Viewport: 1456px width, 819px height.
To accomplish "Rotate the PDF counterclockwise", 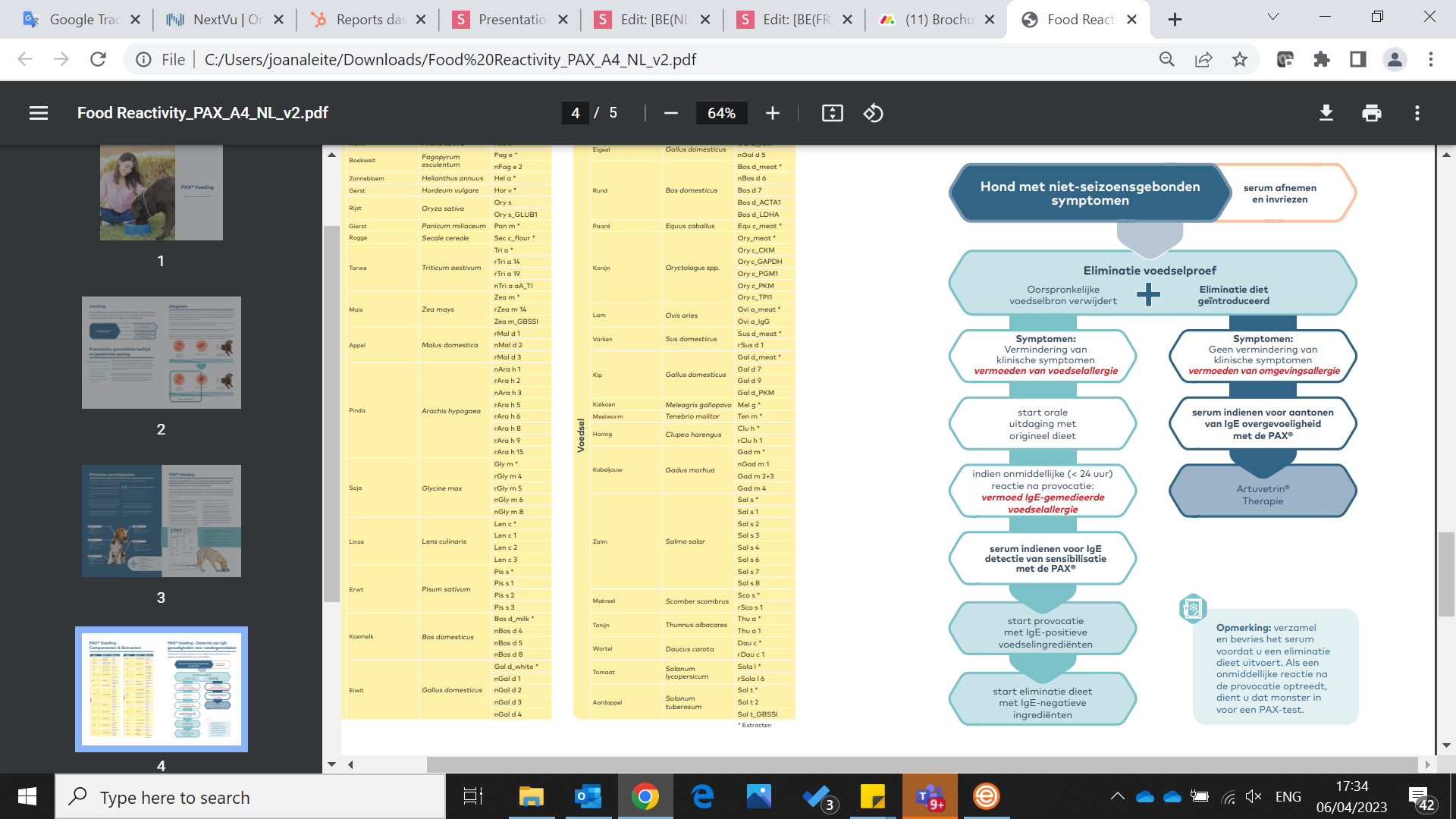I will coord(873,113).
